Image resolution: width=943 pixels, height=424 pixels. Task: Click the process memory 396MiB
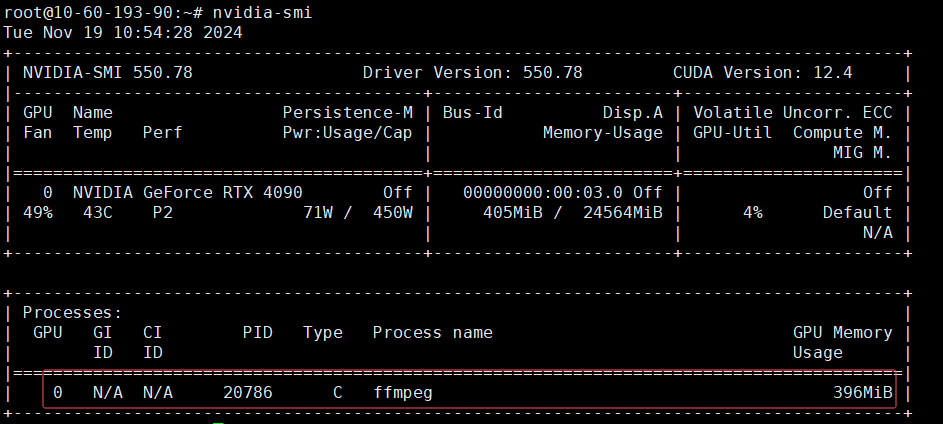coord(862,393)
